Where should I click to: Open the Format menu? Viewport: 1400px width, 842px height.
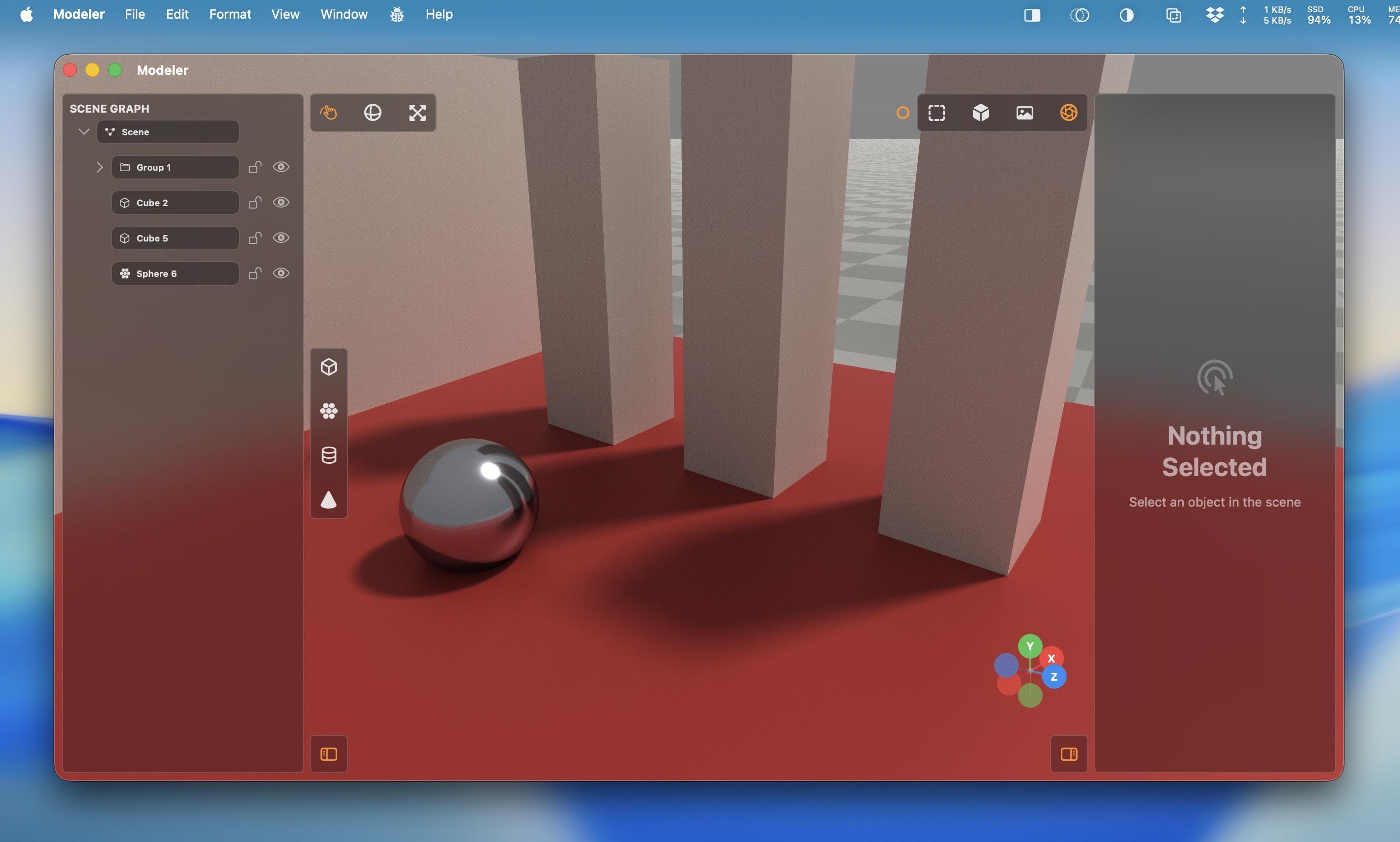click(230, 14)
